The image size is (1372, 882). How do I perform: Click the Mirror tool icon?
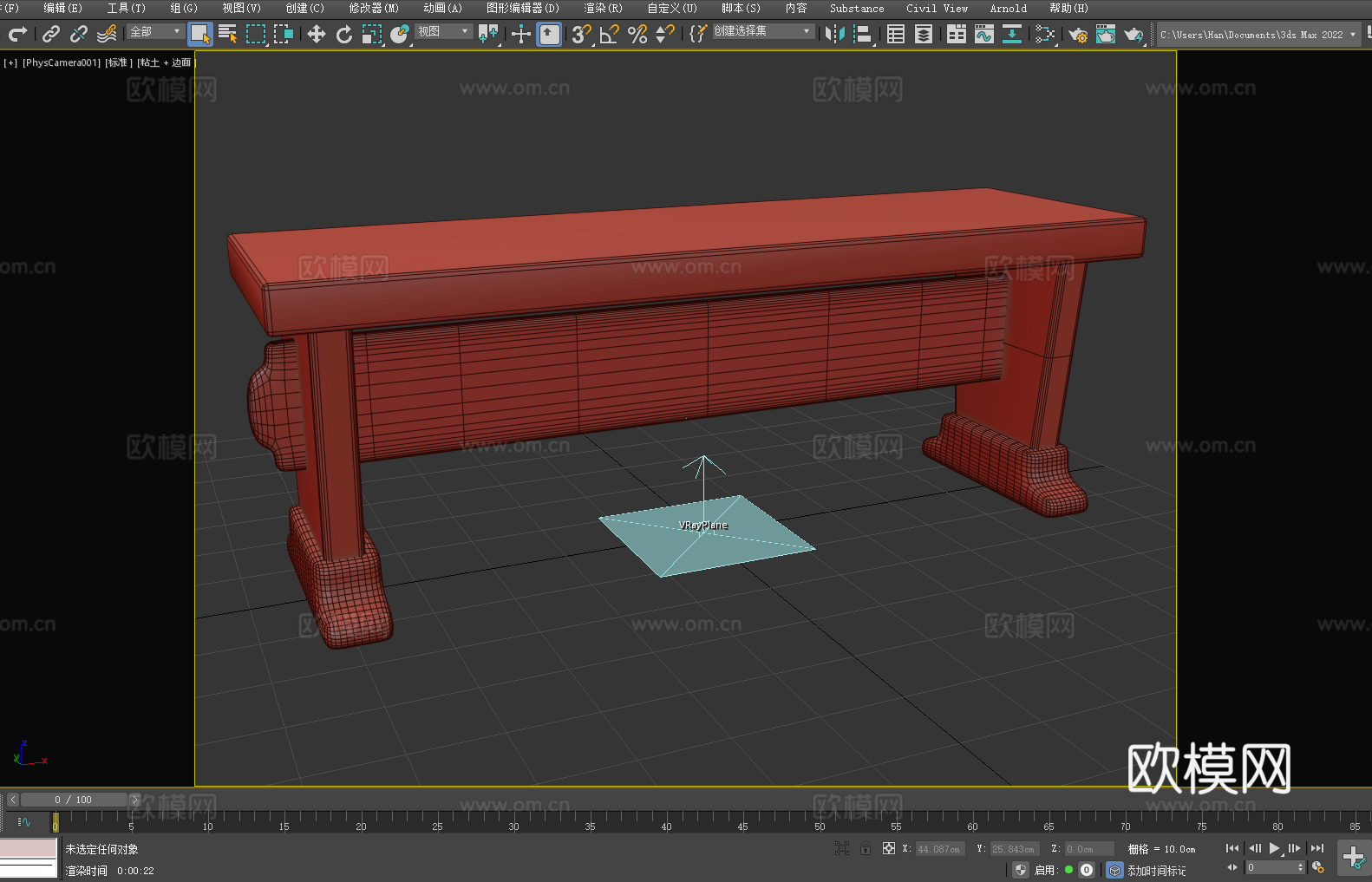835,34
